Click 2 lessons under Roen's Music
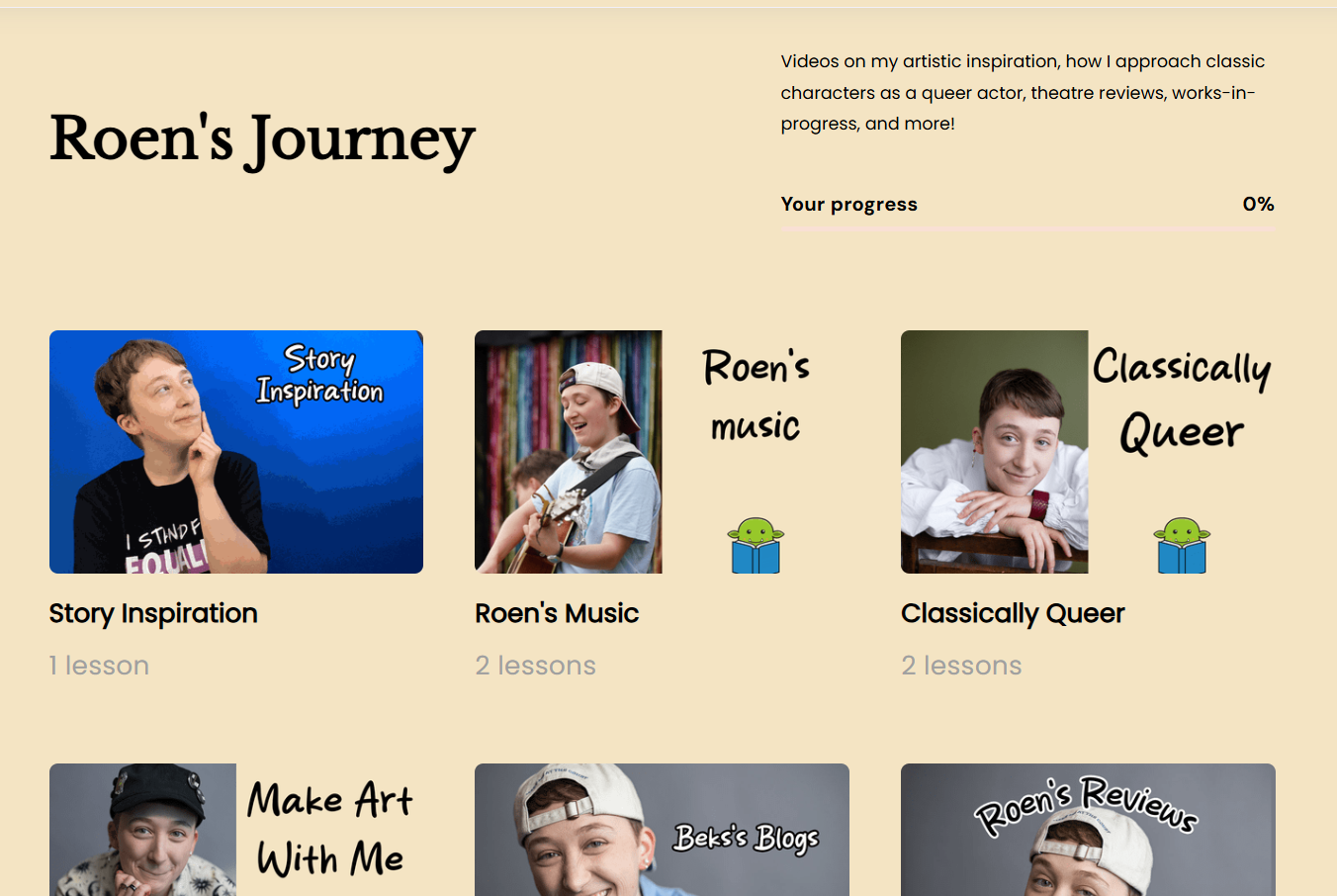Image resolution: width=1337 pixels, height=896 pixels. [x=535, y=666]
